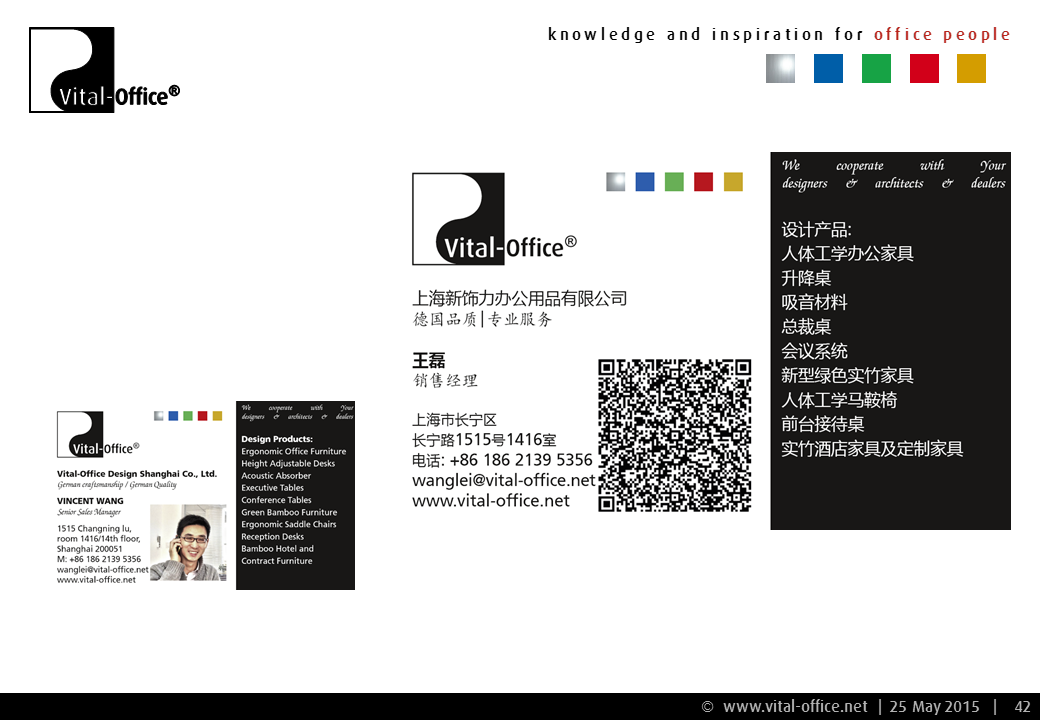Screen dimensions: 1040x720
Task: Click the 'Reception Desks' item
Action: click(273, 536)
